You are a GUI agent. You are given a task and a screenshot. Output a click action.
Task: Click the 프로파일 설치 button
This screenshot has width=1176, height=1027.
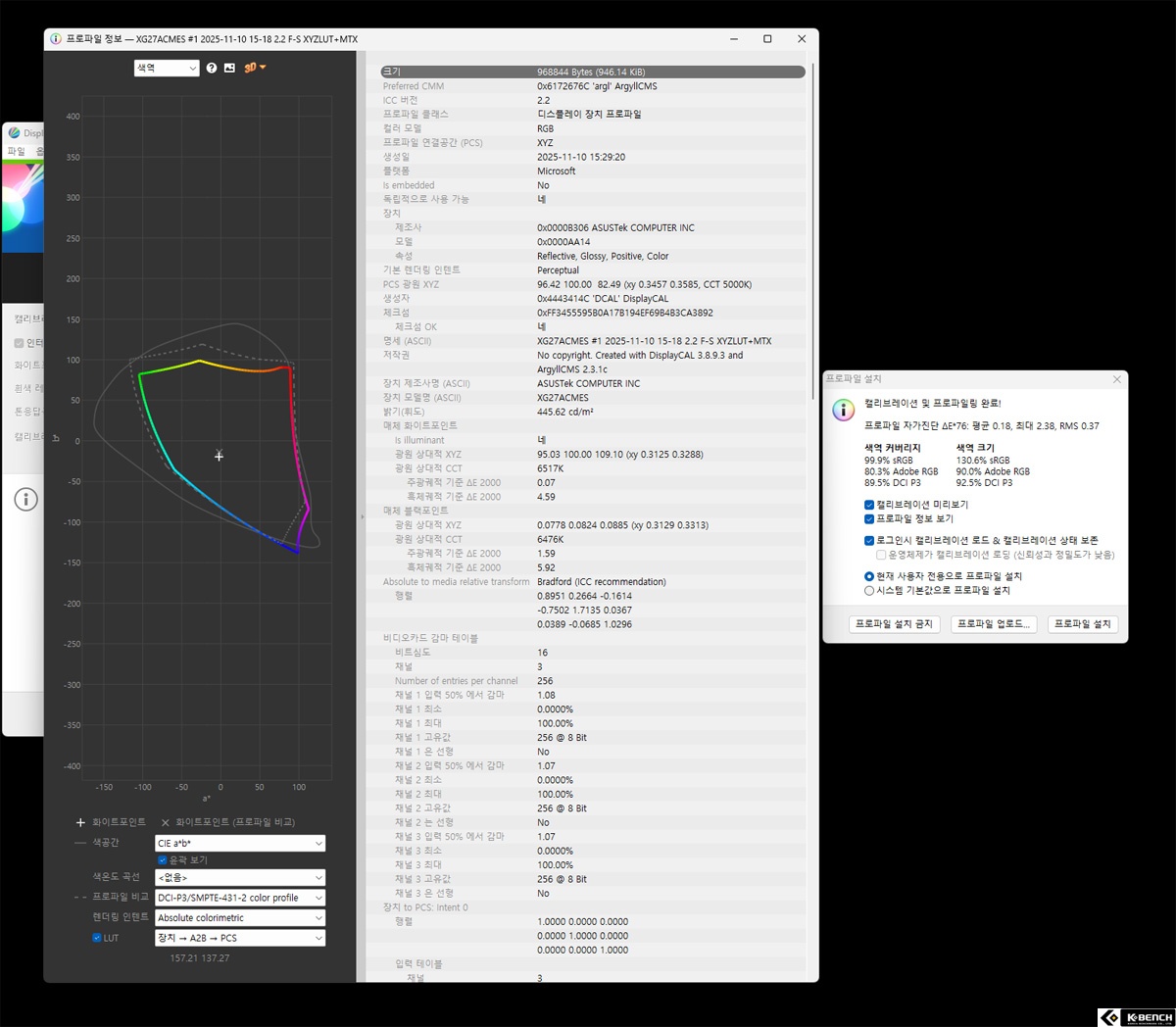1082,624
